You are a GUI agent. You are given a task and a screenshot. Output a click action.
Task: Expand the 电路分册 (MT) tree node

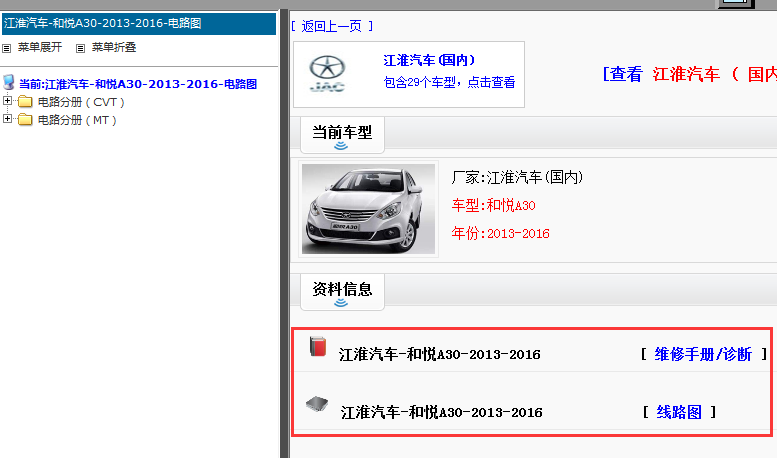coord(7,118)
